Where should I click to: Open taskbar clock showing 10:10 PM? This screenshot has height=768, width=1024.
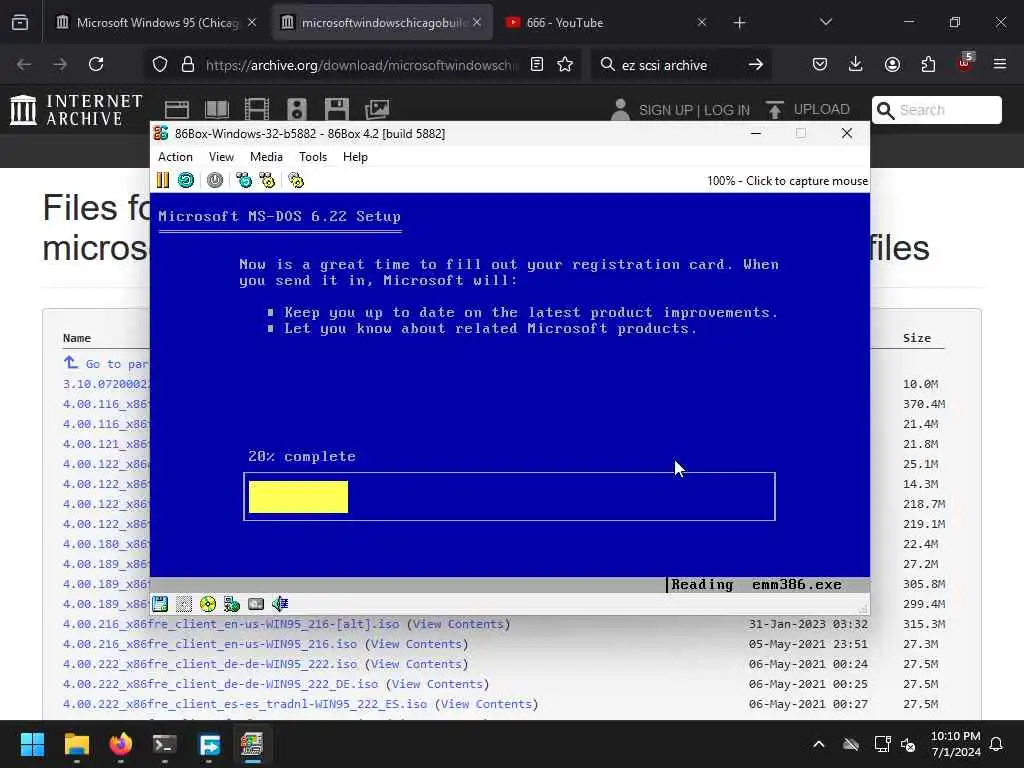(x=955, y=744)
